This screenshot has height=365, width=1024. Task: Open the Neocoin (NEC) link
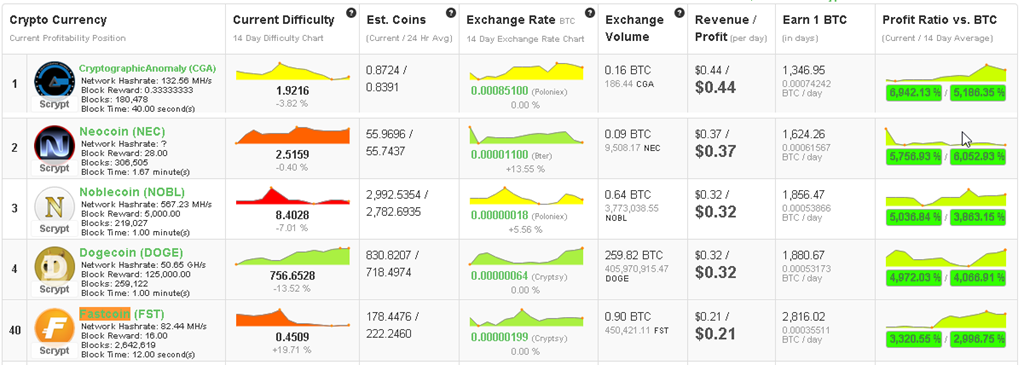(121, 131)
